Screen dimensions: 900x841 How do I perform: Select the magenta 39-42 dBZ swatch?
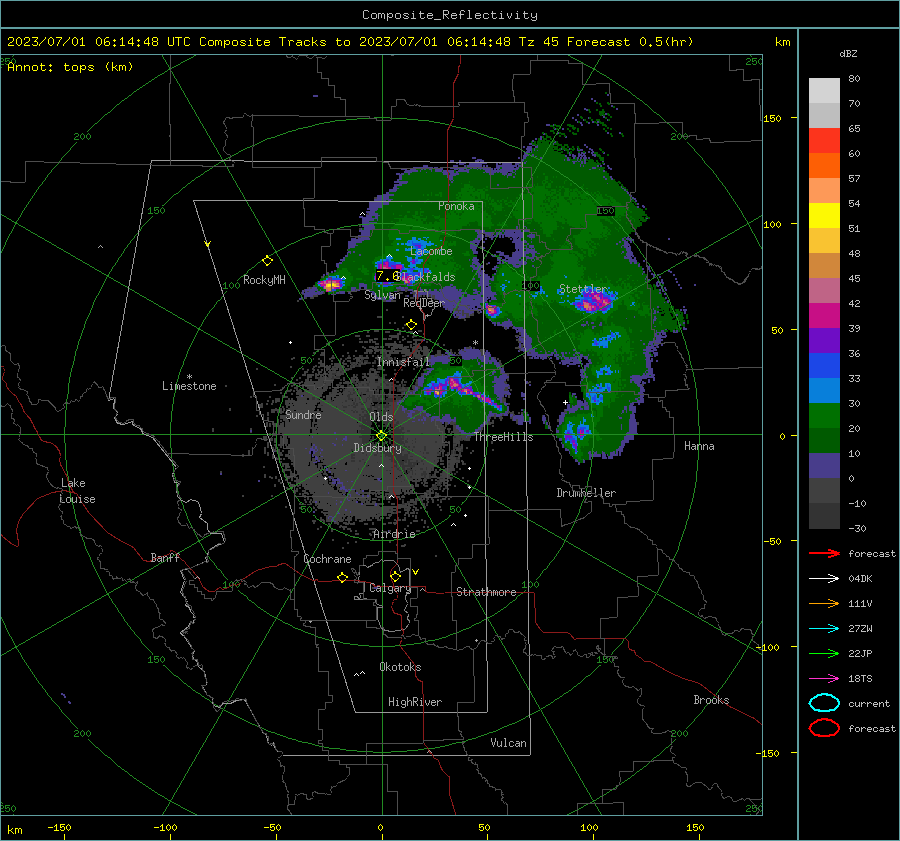coord(824,315)
